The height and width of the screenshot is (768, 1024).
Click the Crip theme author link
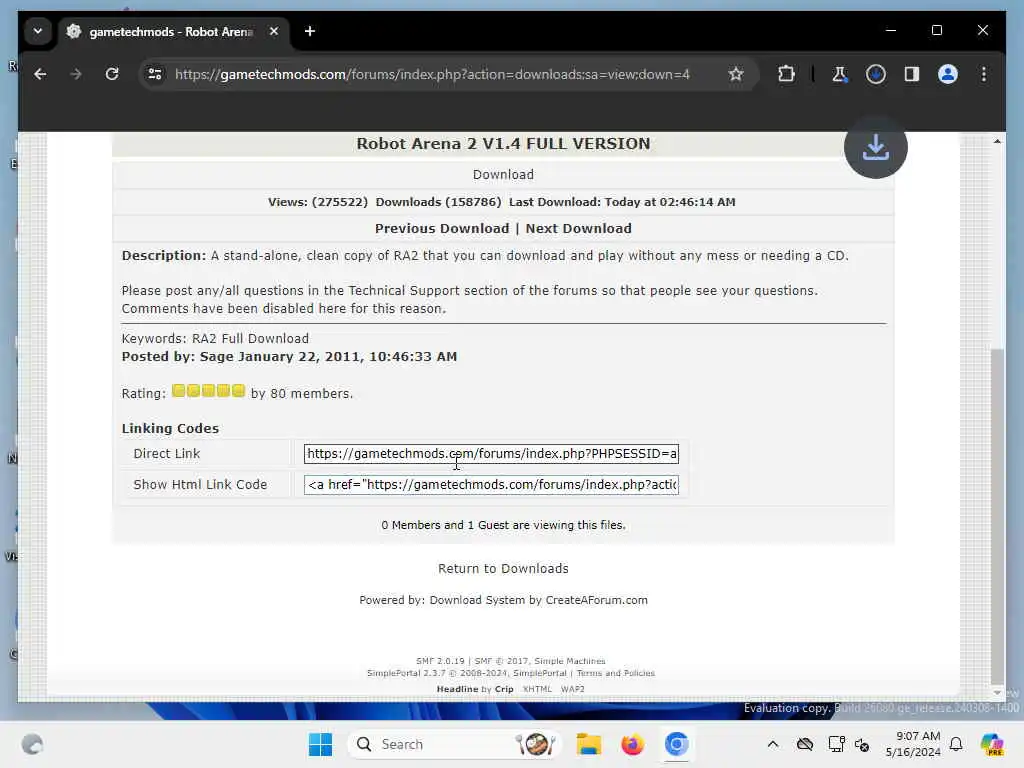pos(504,689)
